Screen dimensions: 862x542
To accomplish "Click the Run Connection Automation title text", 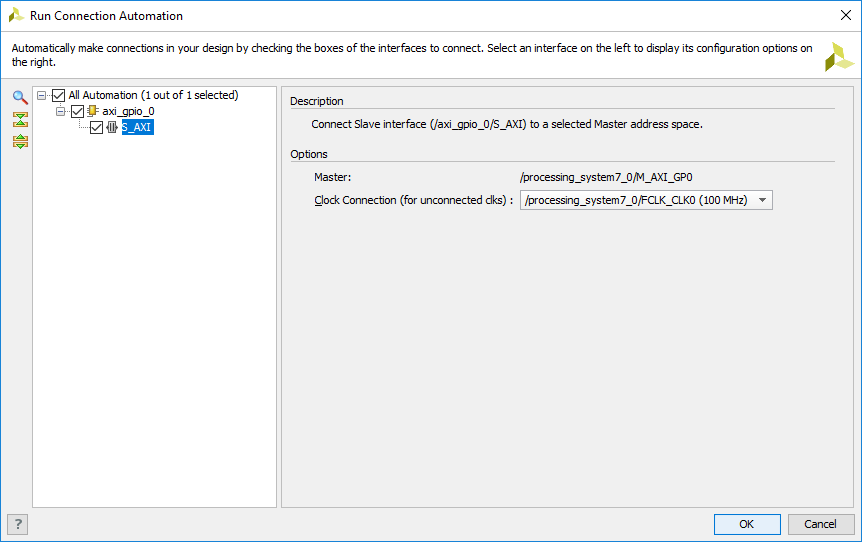I will pos(106,16).
